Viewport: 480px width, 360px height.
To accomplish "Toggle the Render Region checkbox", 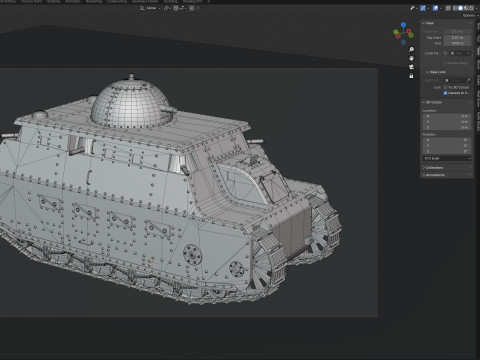I will point(445,63).
